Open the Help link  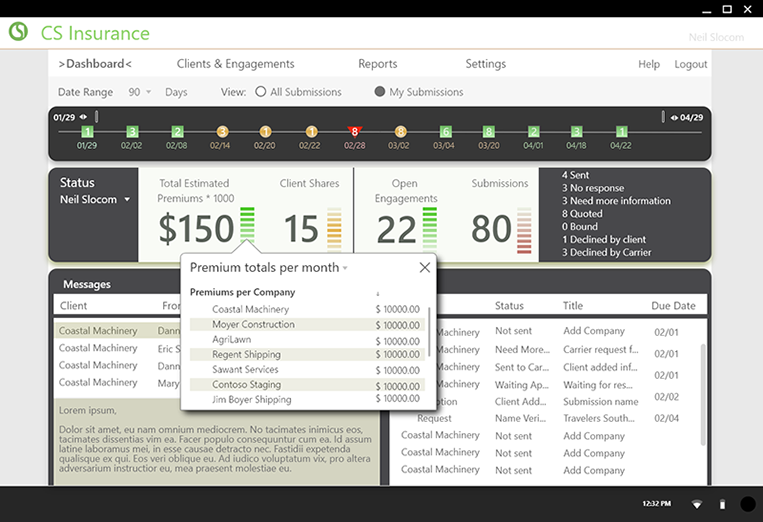click(649, 64)
